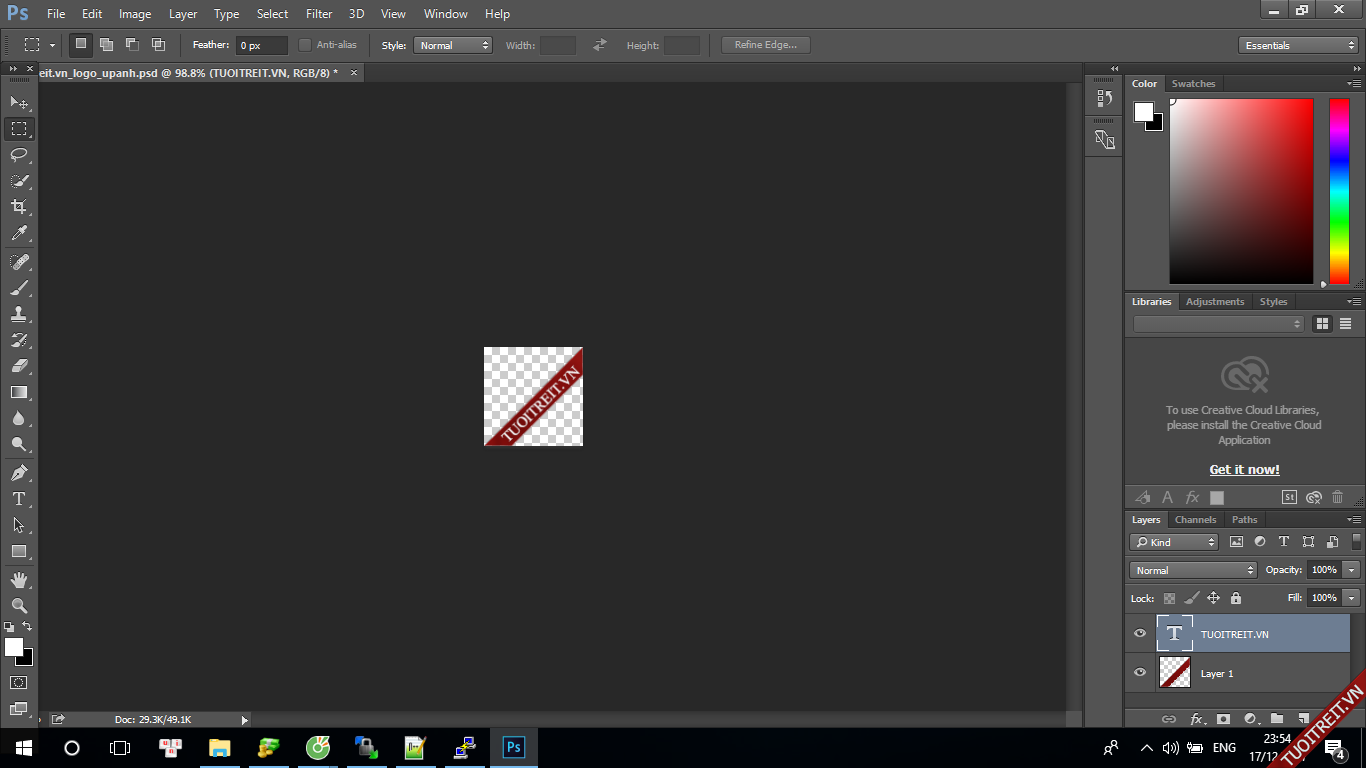
Task: Open the Filter menu
Action: point(319,14)
